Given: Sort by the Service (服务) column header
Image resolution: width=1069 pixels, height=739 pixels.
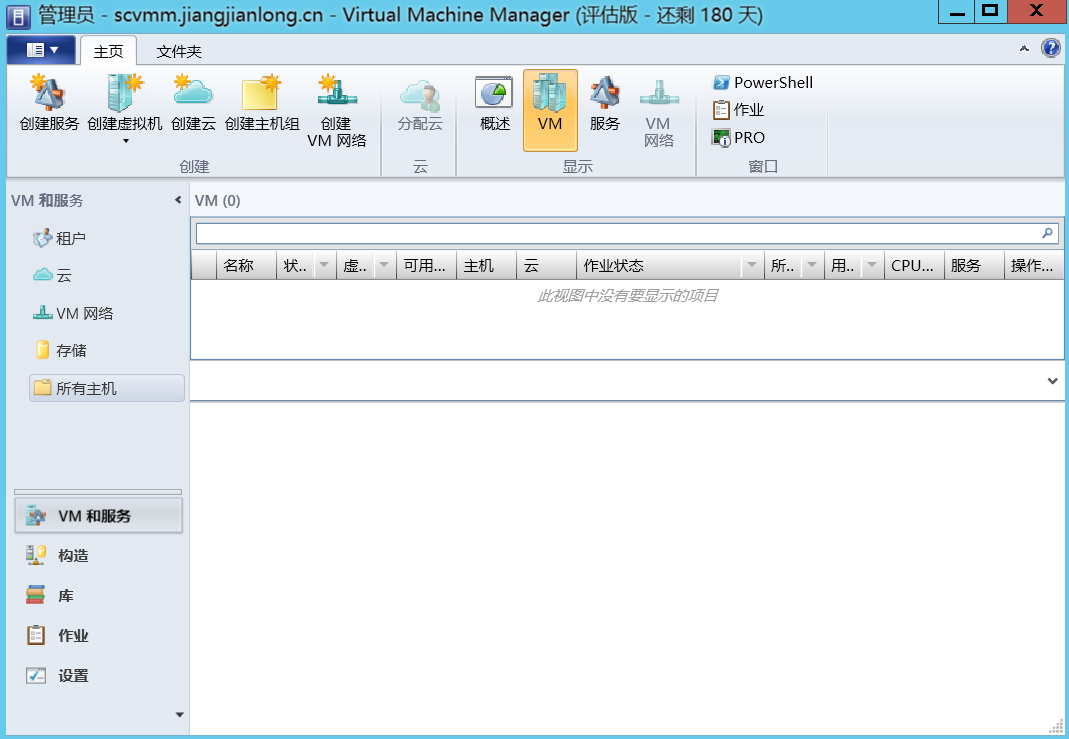Looking at the screenshot, I should pos(974,265).
